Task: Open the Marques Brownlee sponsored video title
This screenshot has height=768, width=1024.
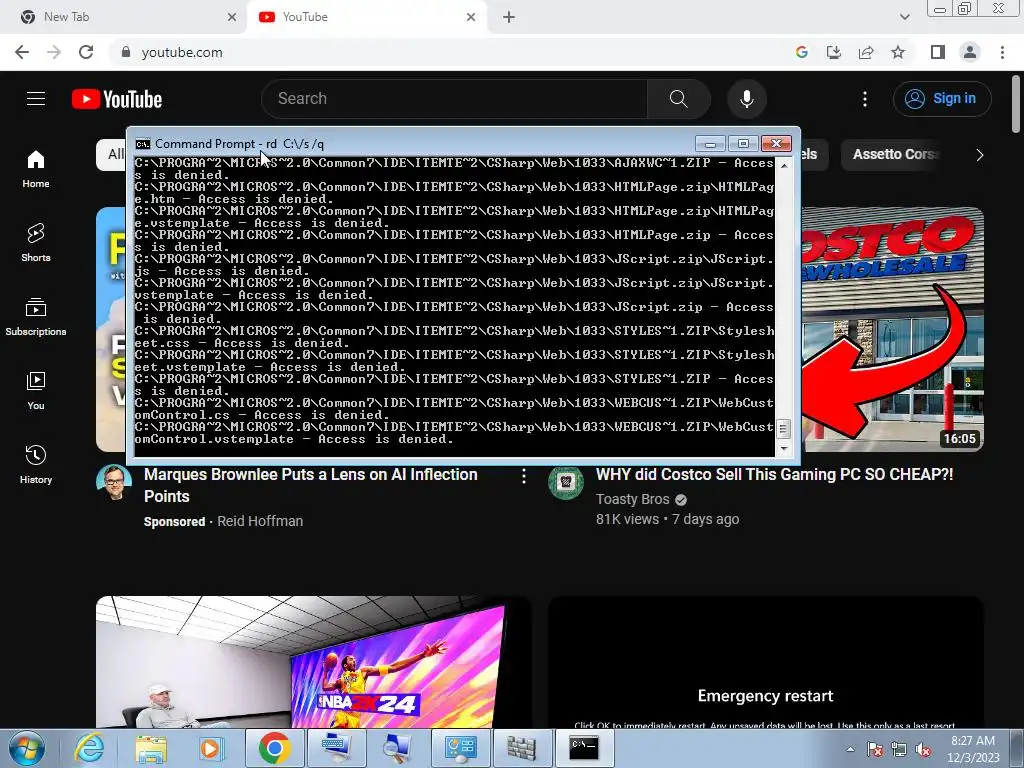Action: 311,485
